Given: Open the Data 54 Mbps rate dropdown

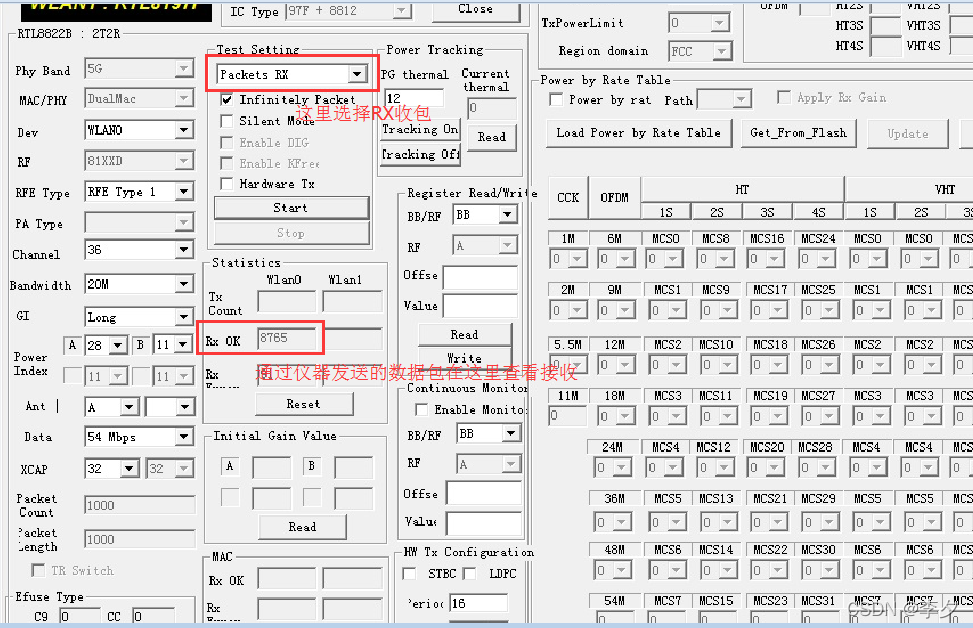Looking at the screenshot, I should point(184,437).
